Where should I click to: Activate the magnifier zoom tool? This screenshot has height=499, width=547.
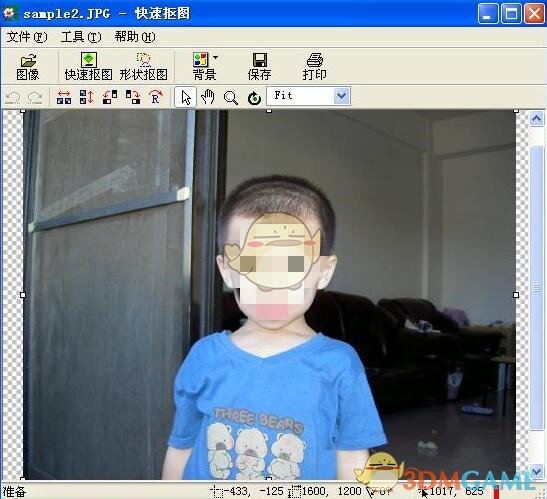tap(231, 98)
